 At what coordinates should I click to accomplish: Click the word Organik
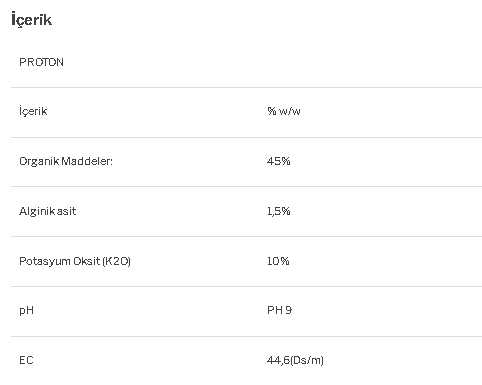coord(39,161)
